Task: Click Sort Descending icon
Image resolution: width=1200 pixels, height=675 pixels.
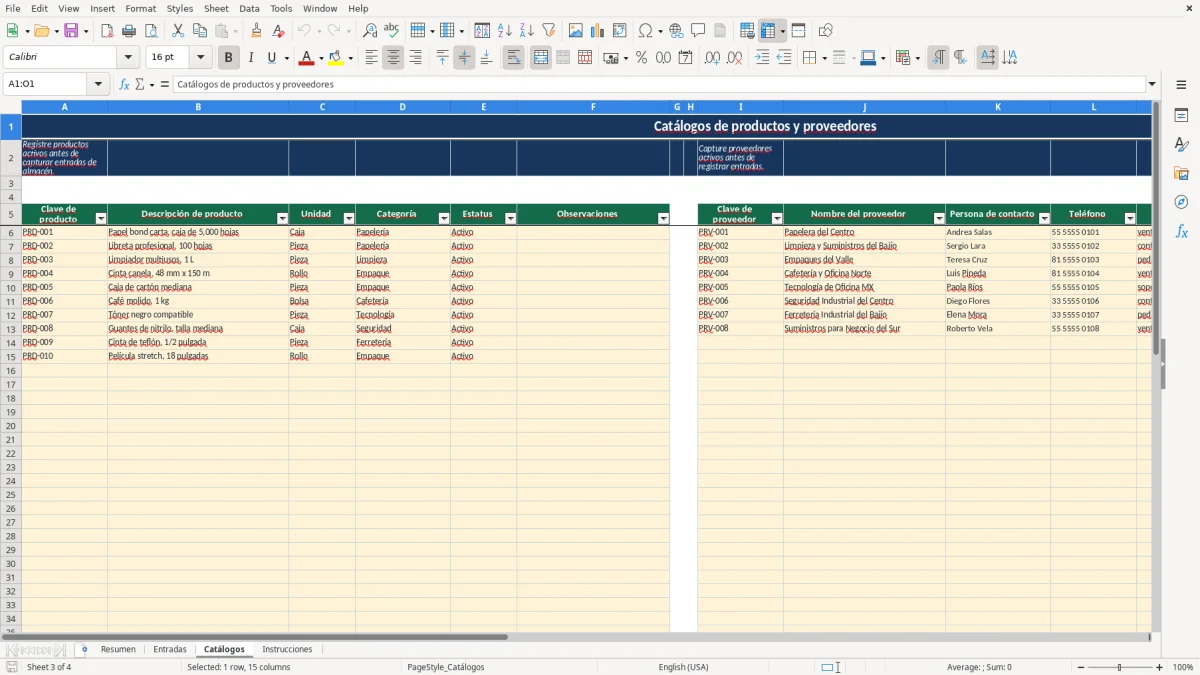Action: 527,31
